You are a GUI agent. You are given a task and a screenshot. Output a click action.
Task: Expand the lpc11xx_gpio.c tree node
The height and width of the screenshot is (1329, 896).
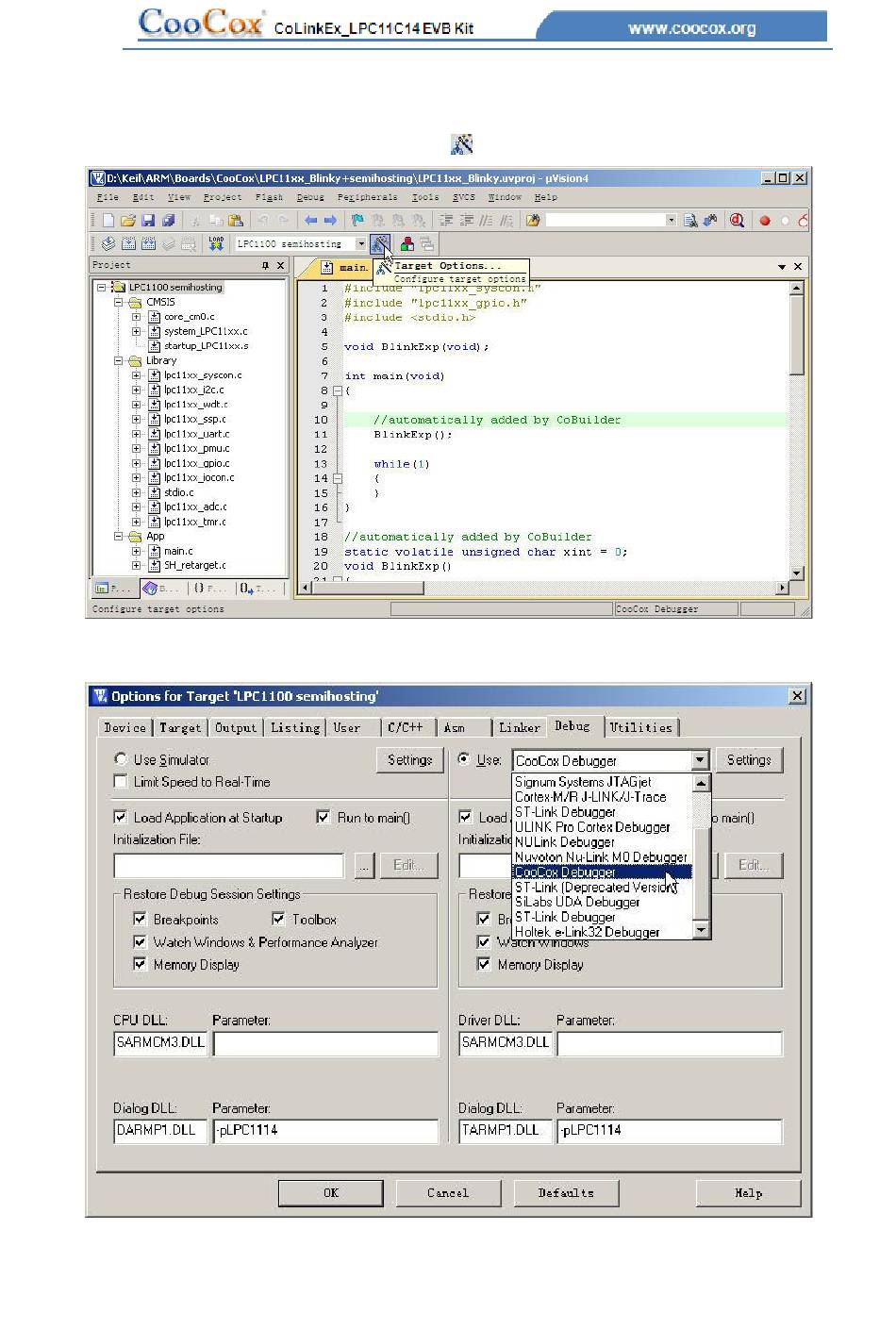[136, 463]
